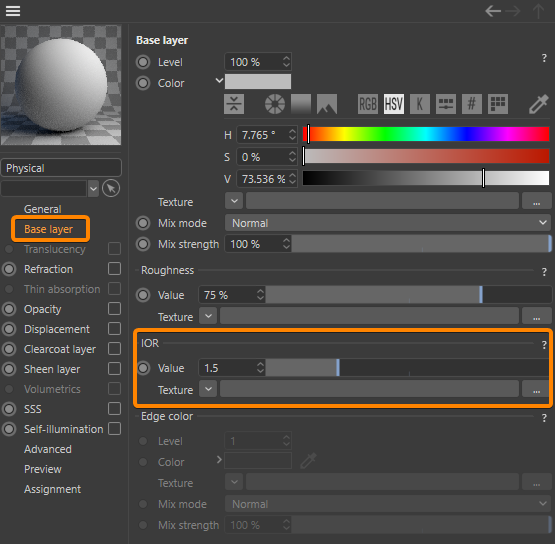Tick the Self-illumination checkbox
Viewport: 555px width, 544px height.
114,429
